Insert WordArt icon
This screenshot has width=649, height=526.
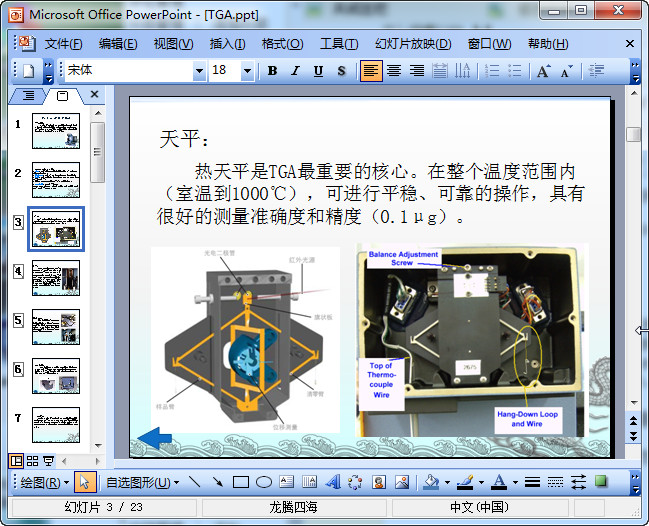333,482
